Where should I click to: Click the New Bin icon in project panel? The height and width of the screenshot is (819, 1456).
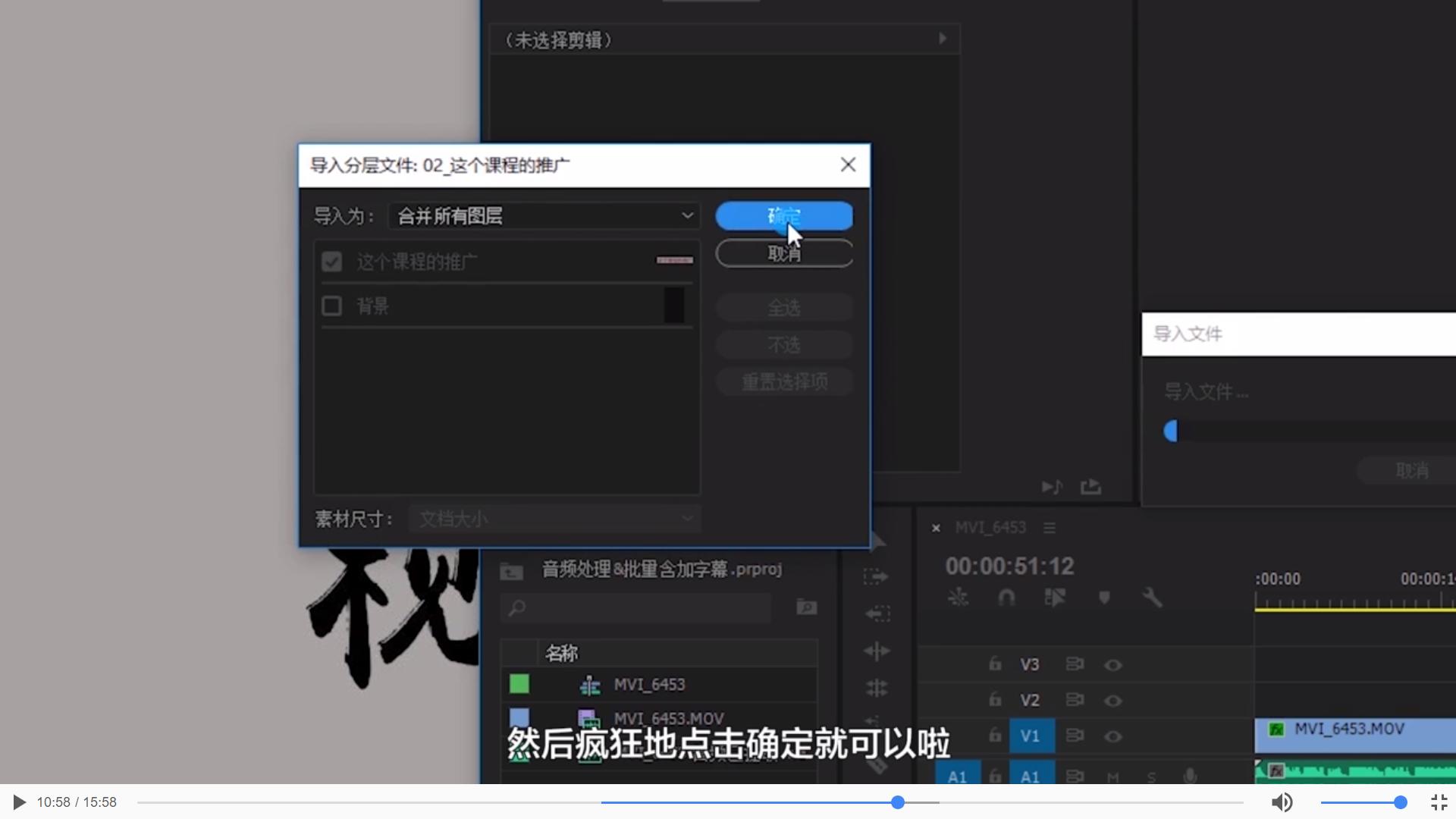tap(807, 607)
